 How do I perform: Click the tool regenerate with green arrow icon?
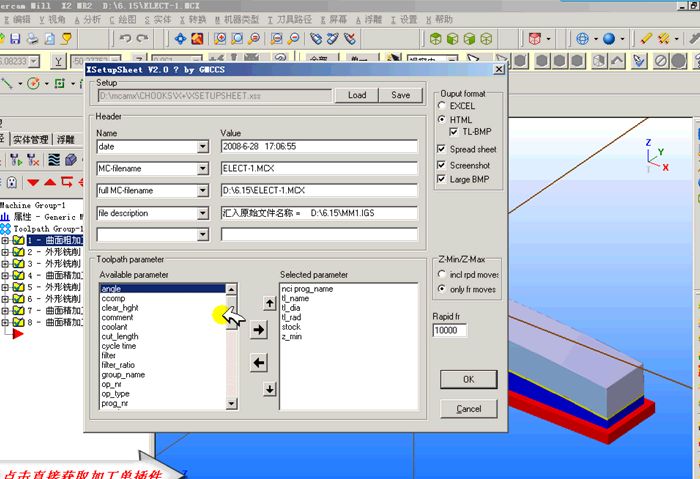coord(16,160)
